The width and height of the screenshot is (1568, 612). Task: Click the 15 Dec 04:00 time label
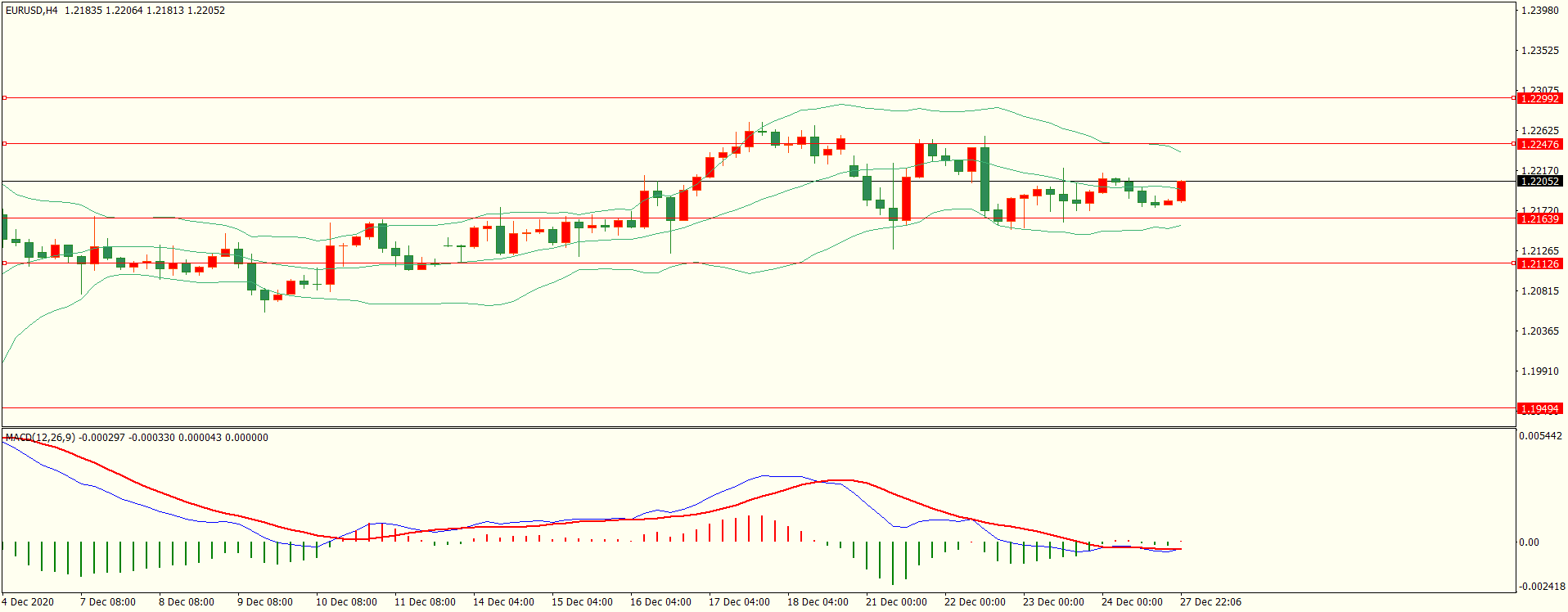click(x=582, y=602)
